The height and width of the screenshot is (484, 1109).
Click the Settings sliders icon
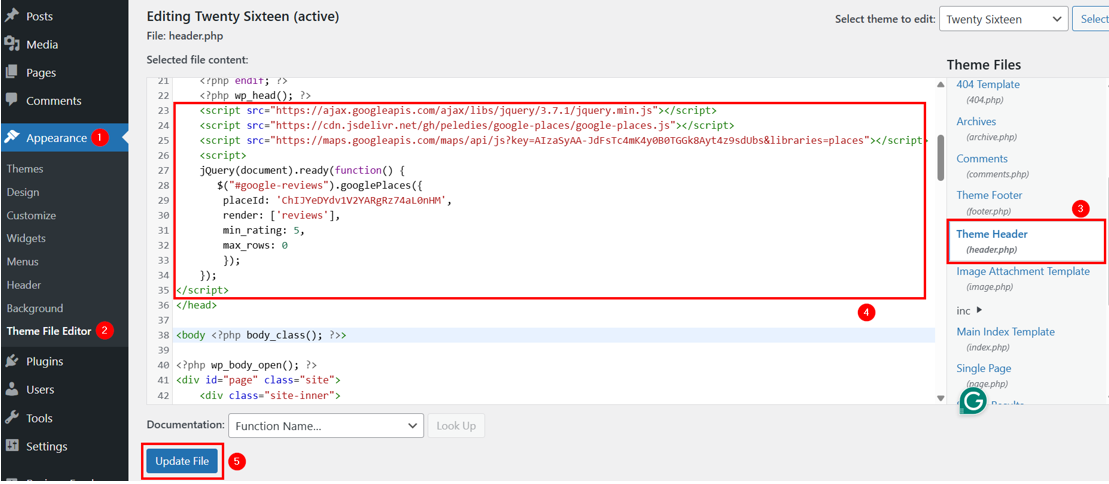pyautogui.click(x=11, y=446)
